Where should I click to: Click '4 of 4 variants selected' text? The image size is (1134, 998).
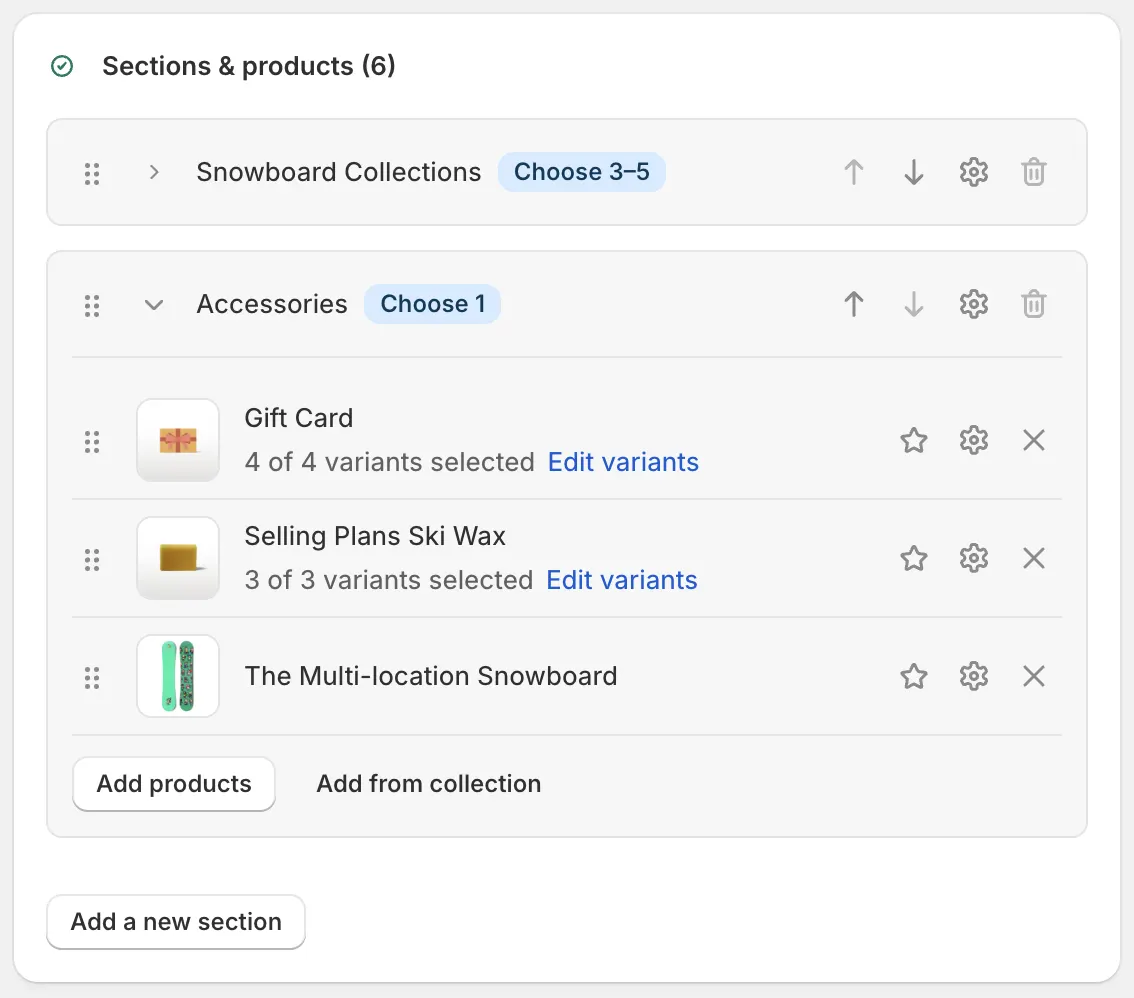coord(389,462)
